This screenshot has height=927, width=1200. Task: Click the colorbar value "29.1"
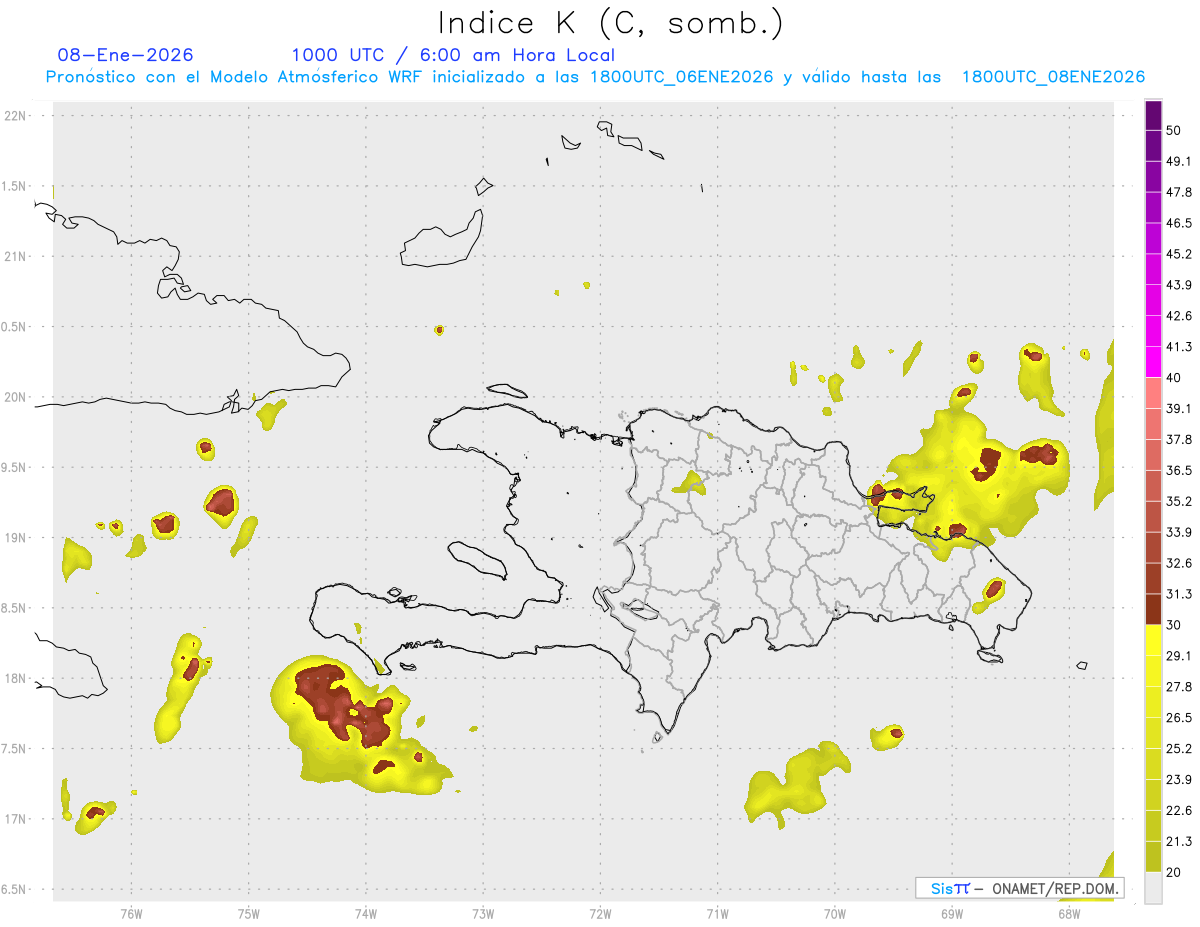pos(1179,656)
